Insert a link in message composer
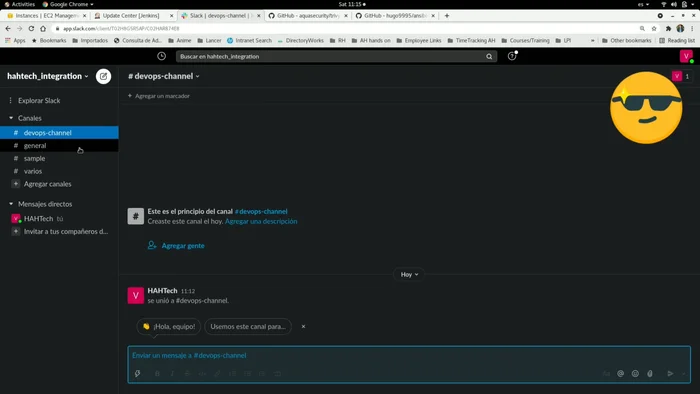 (x=217, y=373)
